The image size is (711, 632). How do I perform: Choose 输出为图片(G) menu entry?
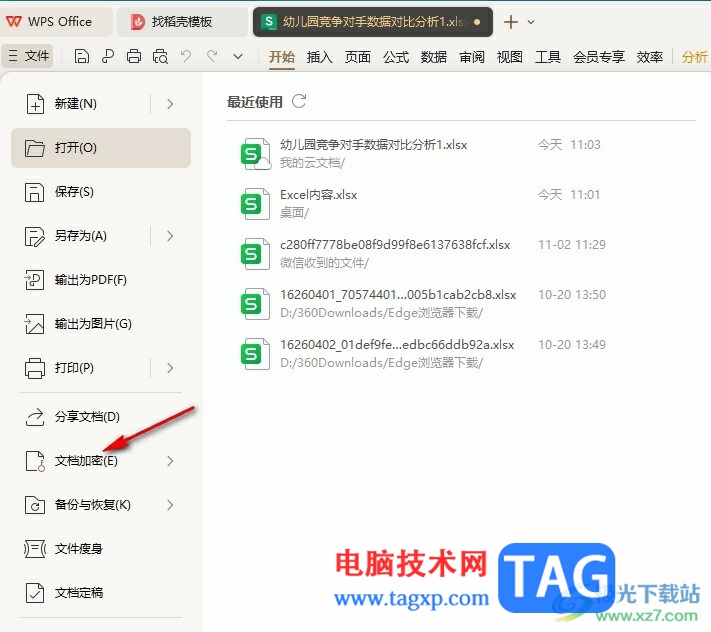pyautogui.click(x=101, y=324)
